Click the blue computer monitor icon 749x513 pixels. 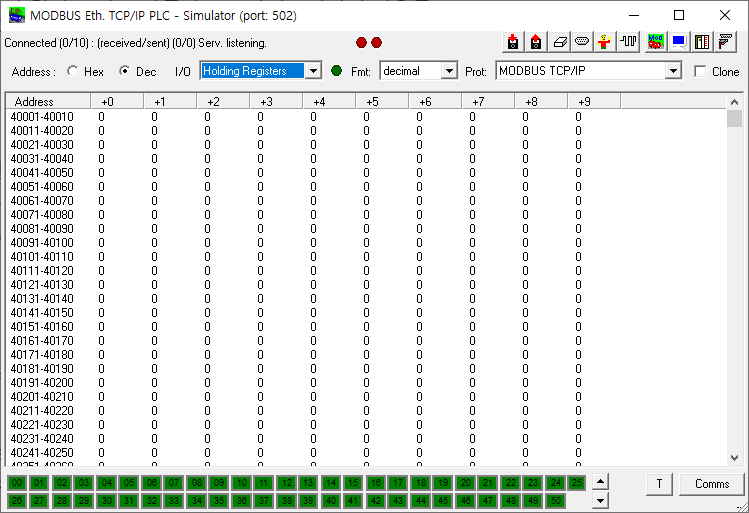pos(679,42)
